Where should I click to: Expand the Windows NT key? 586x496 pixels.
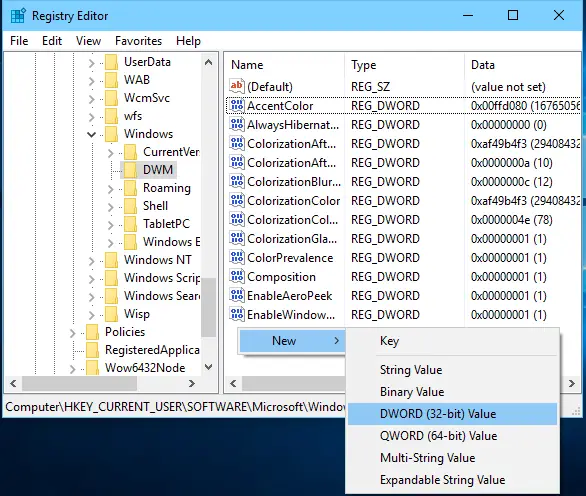(92, 260)
